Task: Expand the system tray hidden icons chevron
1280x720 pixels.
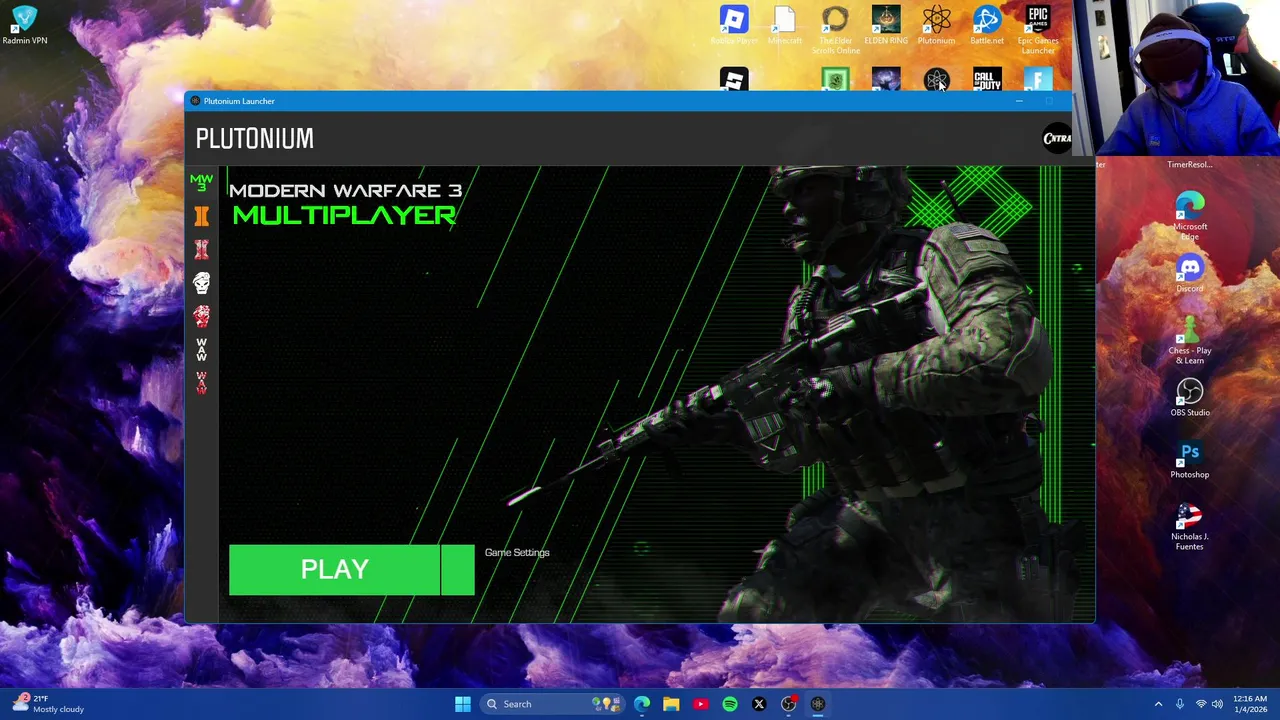Action: click(x=1158, y=704)
